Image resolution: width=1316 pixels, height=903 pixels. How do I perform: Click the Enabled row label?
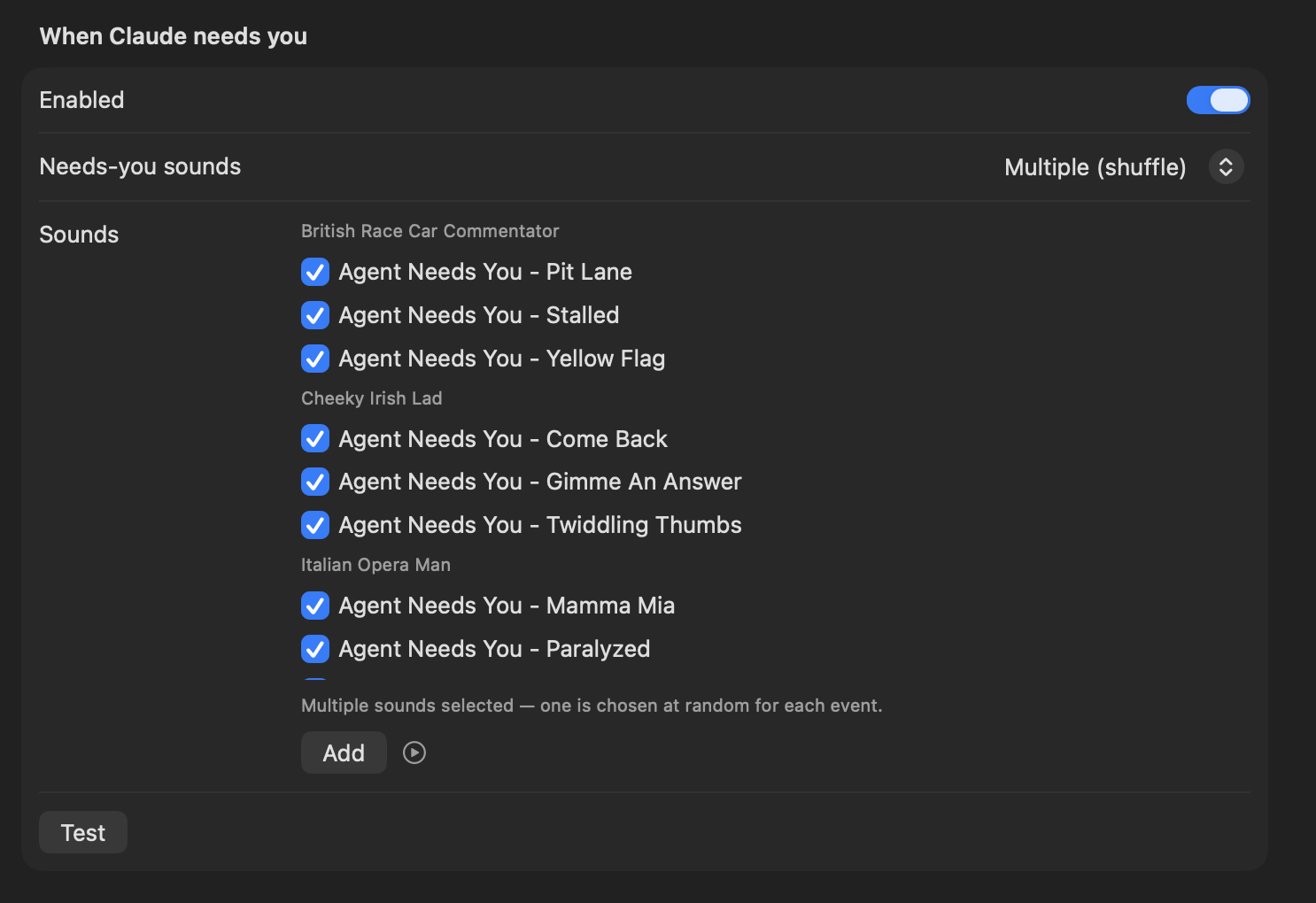(x=81, y=100)
